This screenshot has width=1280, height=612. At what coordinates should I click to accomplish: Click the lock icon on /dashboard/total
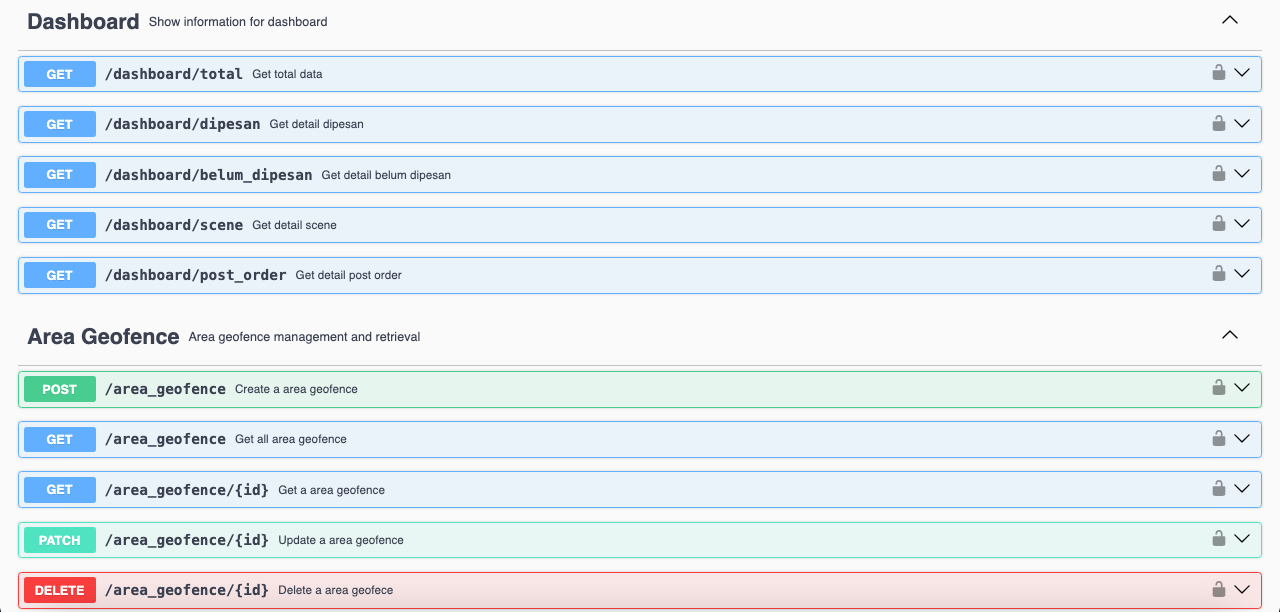[1218, 73]
